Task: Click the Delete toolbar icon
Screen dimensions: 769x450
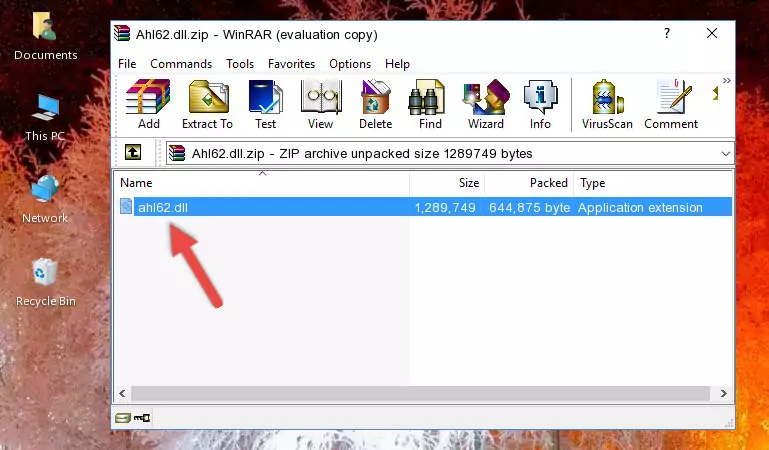Action: [x=376, y=104]
